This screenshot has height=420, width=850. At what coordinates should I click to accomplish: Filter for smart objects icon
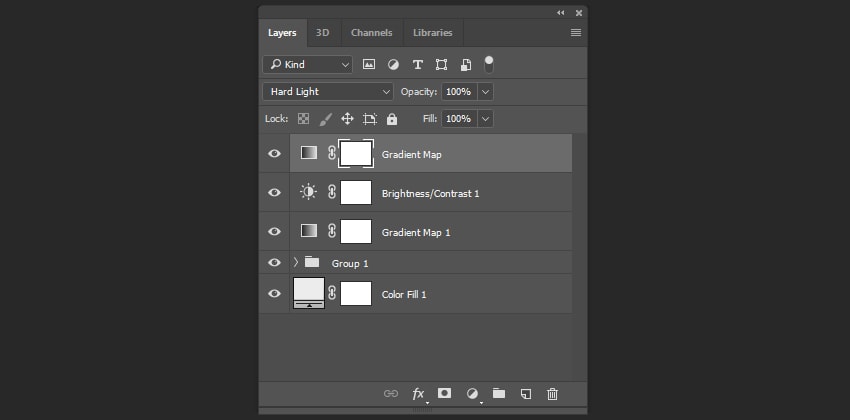466,65
